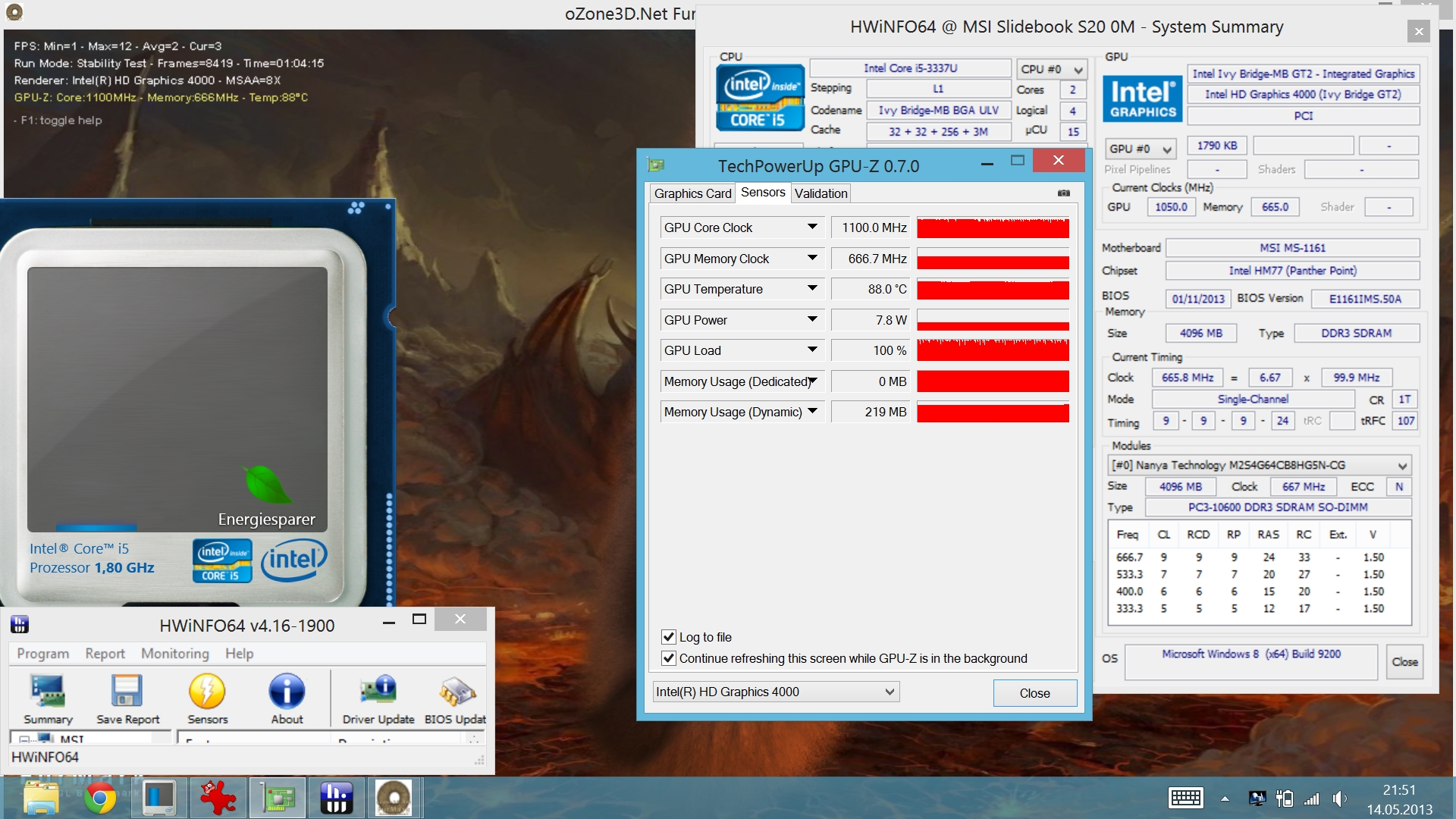1456x819 pixels.
Task: Click the GPU-Z title bar app icon
Action: [656, 165]
